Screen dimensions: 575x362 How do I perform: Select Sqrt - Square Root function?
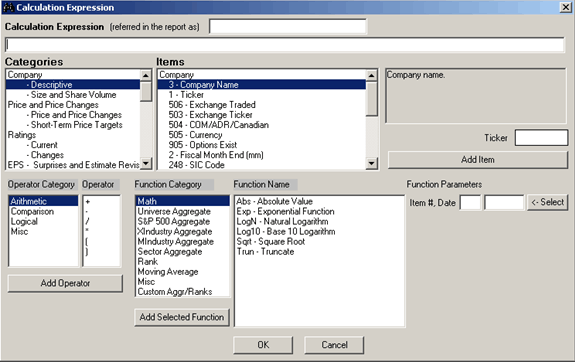coord(271,242)
